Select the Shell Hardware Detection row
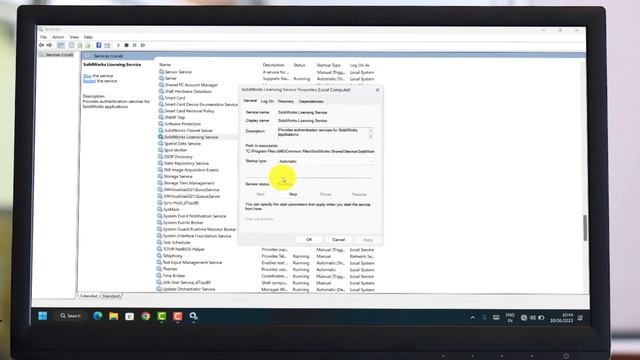 click(x=188, y=91)
